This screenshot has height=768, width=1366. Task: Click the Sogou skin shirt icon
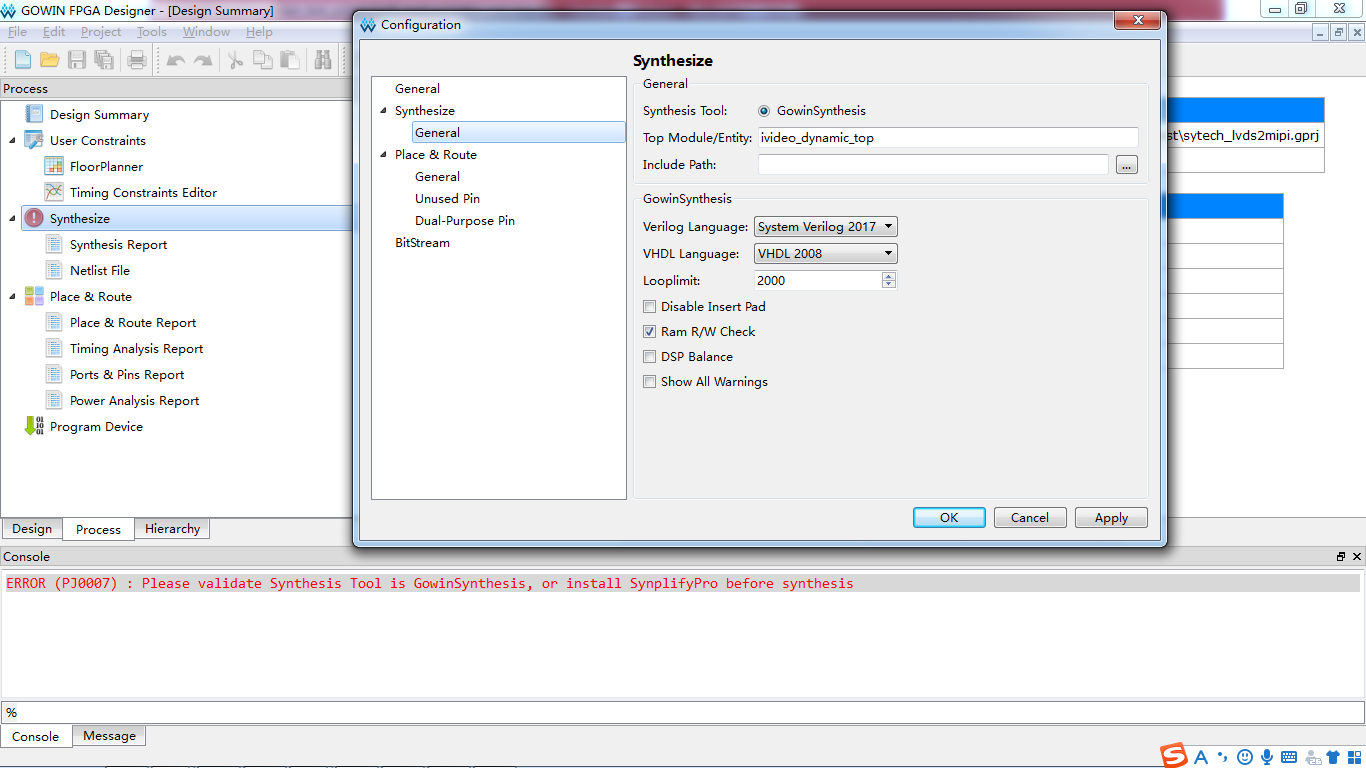[x=1333, y=757]
